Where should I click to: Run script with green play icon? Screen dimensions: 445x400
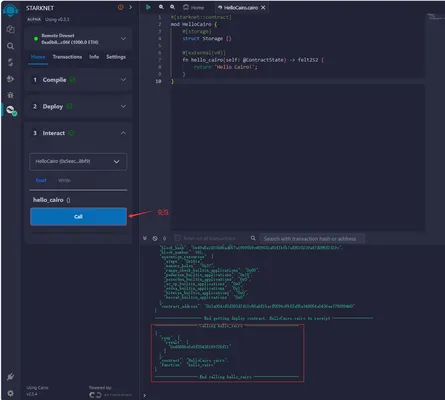(148, 7)
